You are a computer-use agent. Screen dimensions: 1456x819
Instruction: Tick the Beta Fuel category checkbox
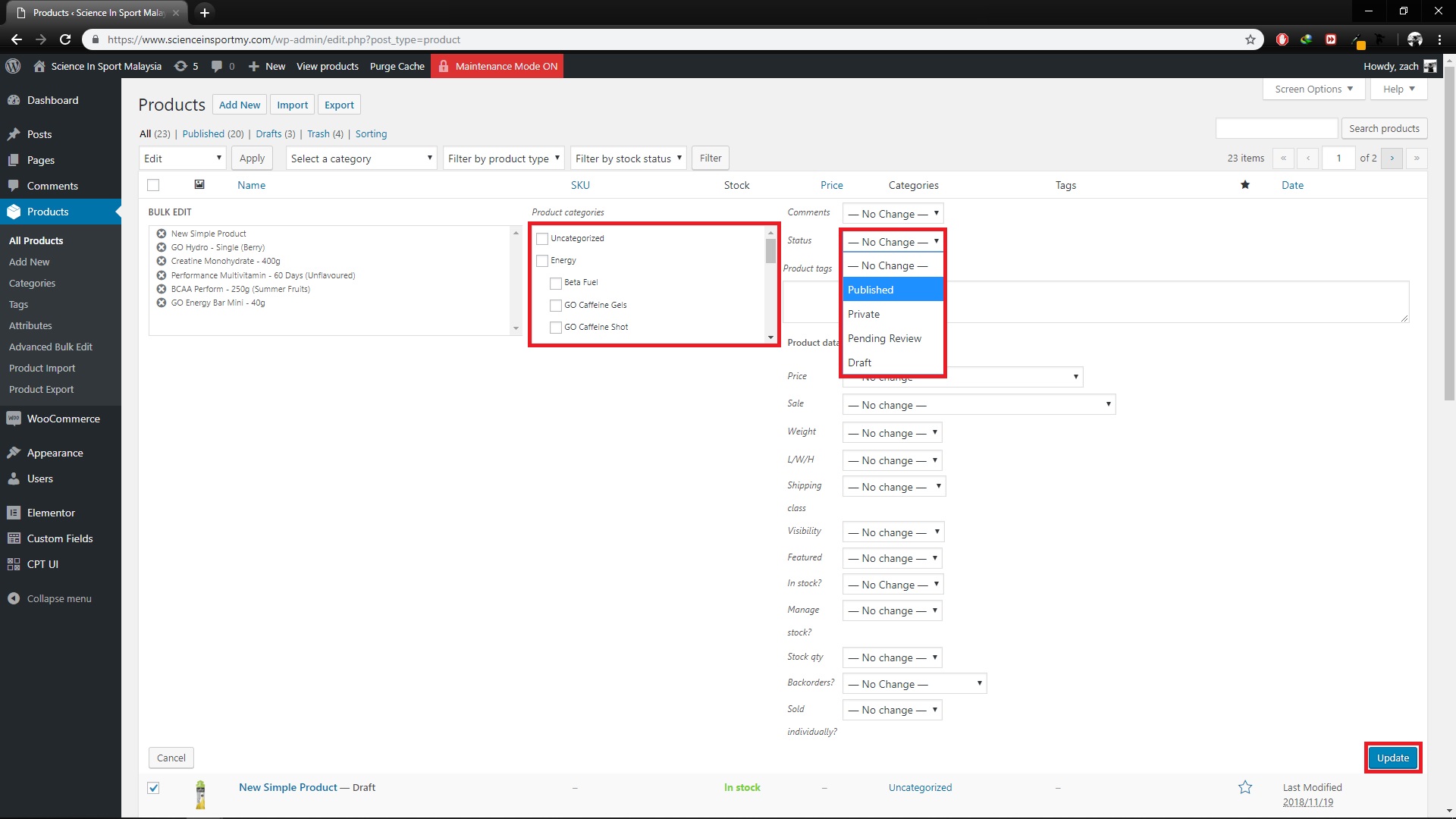[x=556, y=283]
